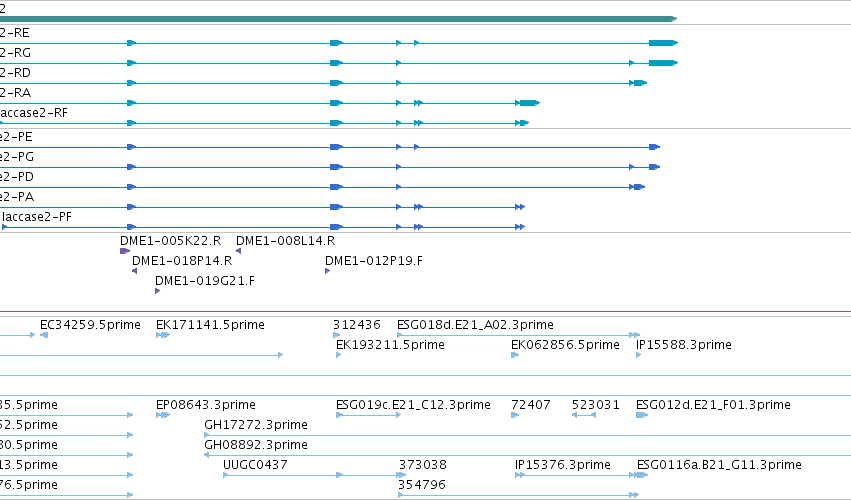Select the GH08892.3prime label
851x500 pixels.
click(256, 445)
